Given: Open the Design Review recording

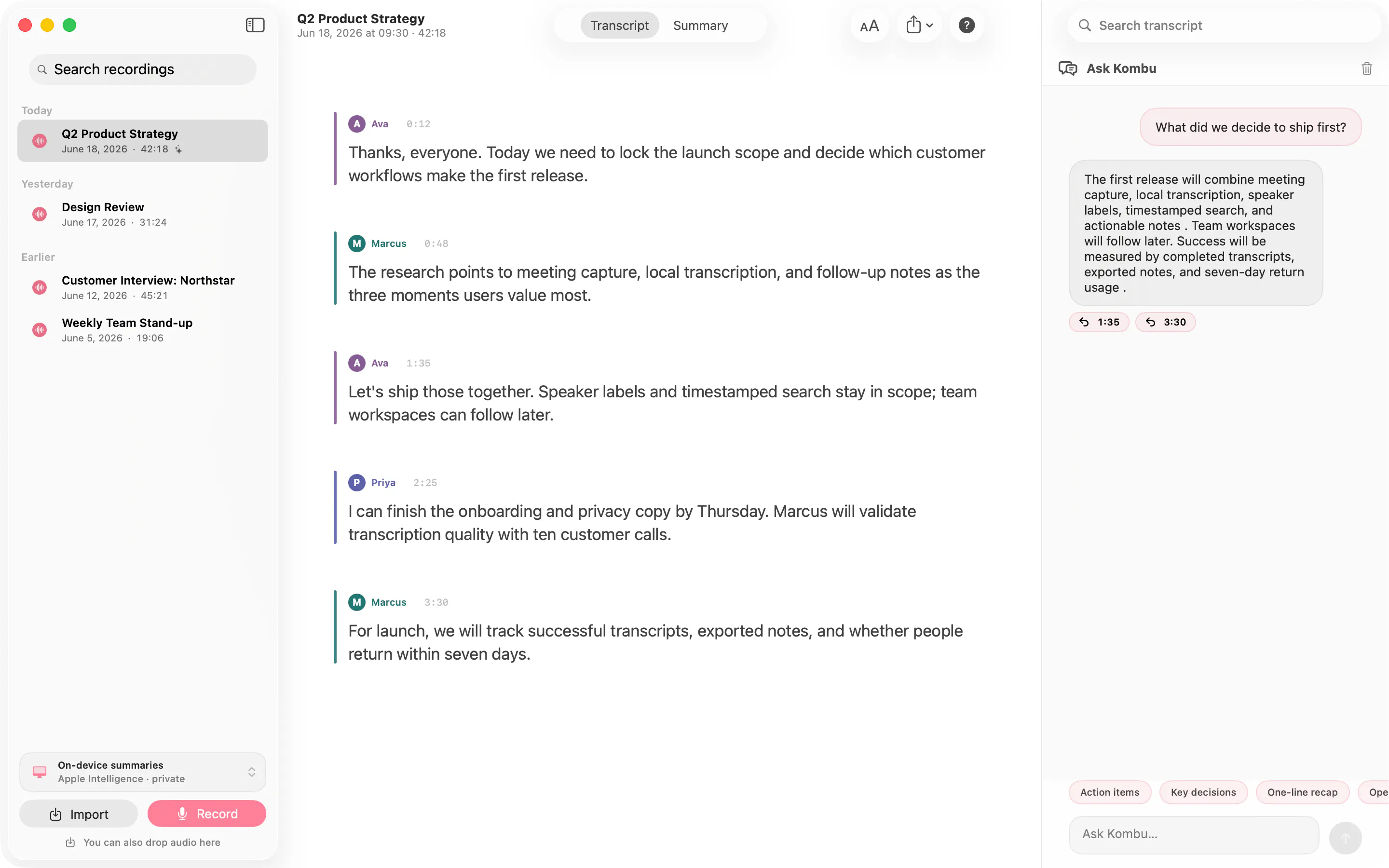Looking at the screenshot, I should pos(142,214).
